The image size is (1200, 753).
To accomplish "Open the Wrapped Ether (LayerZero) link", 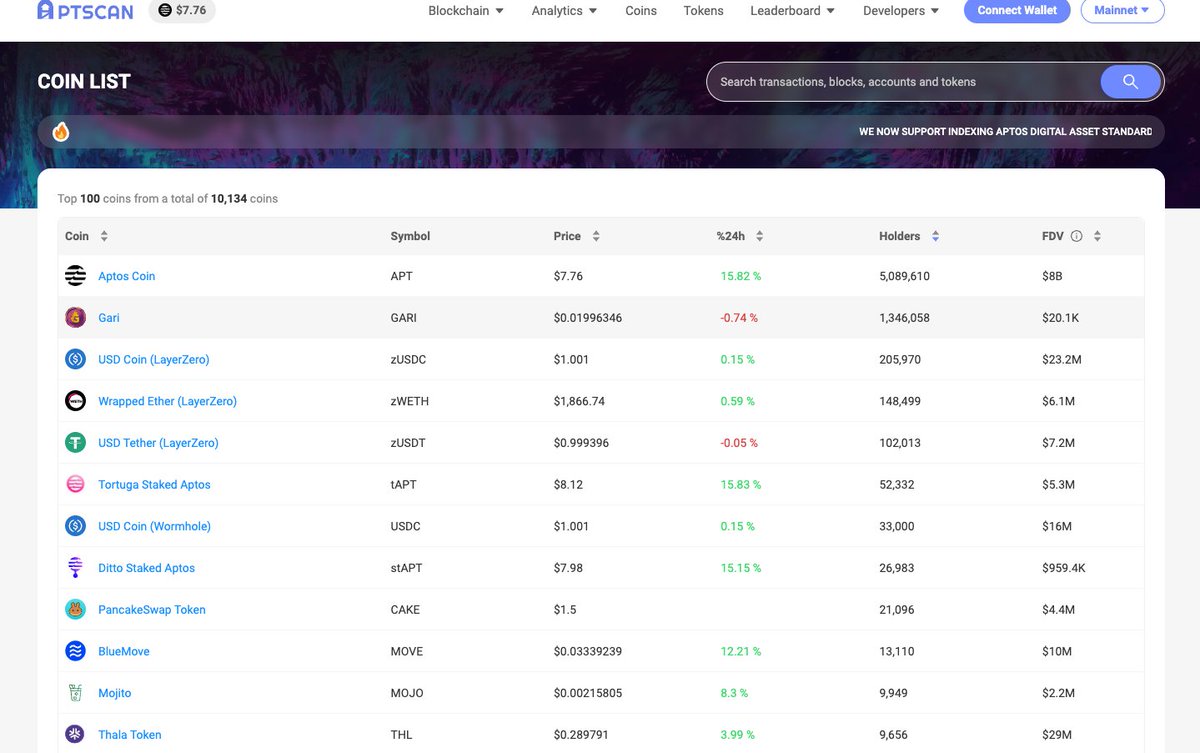I will 167,401.
